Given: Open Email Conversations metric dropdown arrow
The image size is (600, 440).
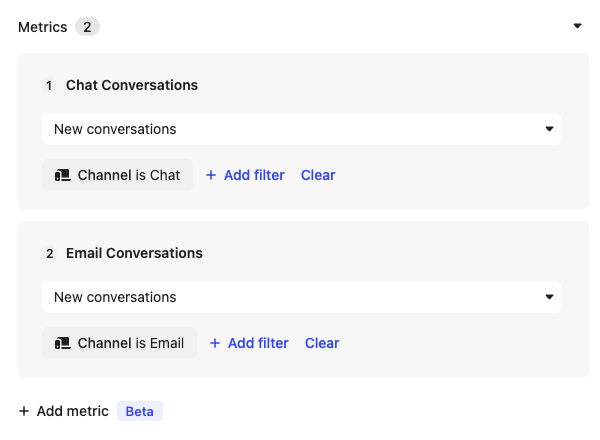Looking at the screenshot, I should (x=549, y=297).
